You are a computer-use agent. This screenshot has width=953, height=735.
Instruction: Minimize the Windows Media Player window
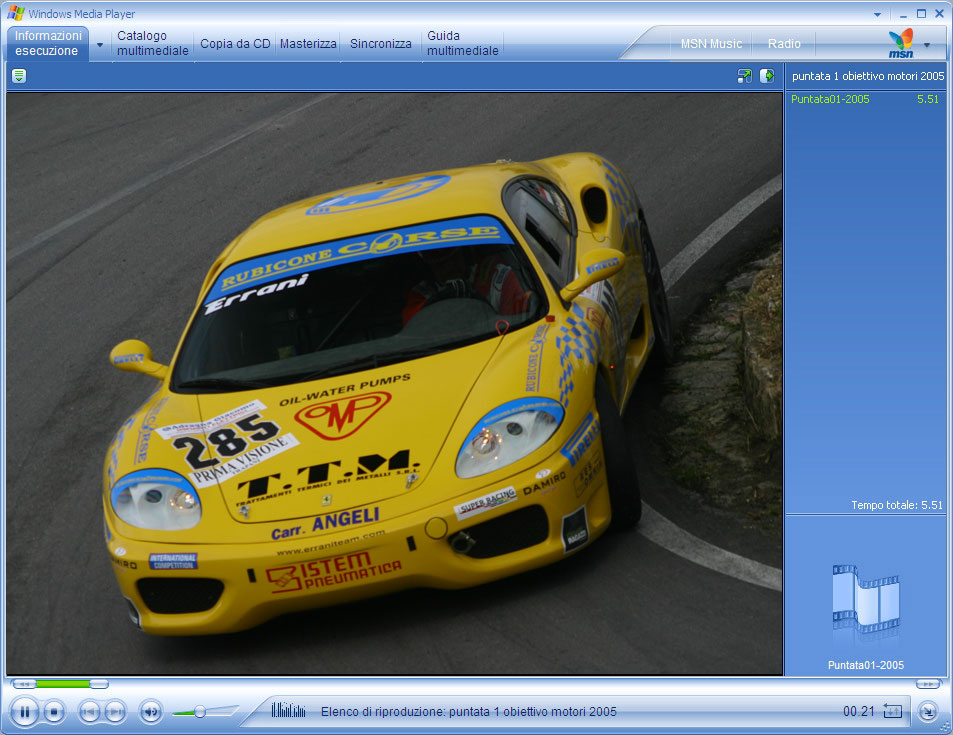[x=904, y=14]
